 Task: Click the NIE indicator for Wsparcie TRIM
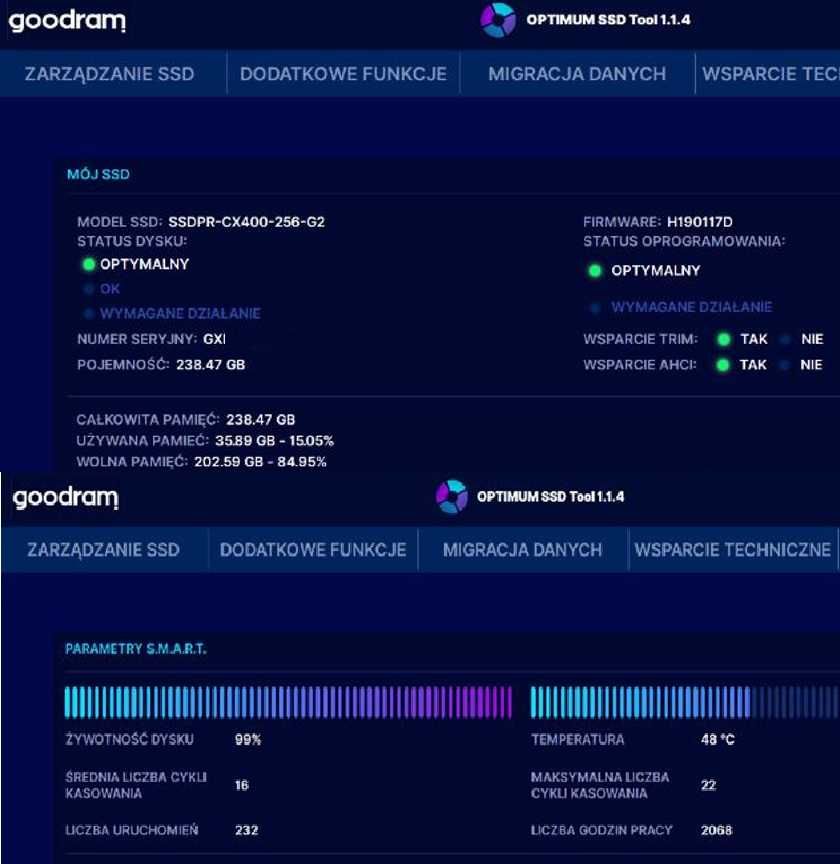pyautogui.click(x=785, y=339)
